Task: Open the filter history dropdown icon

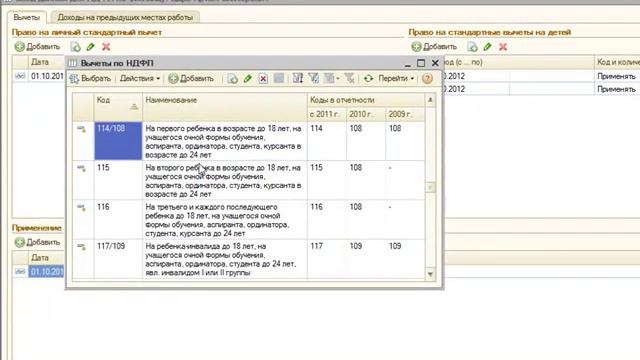Action: [x=331, y=78]
